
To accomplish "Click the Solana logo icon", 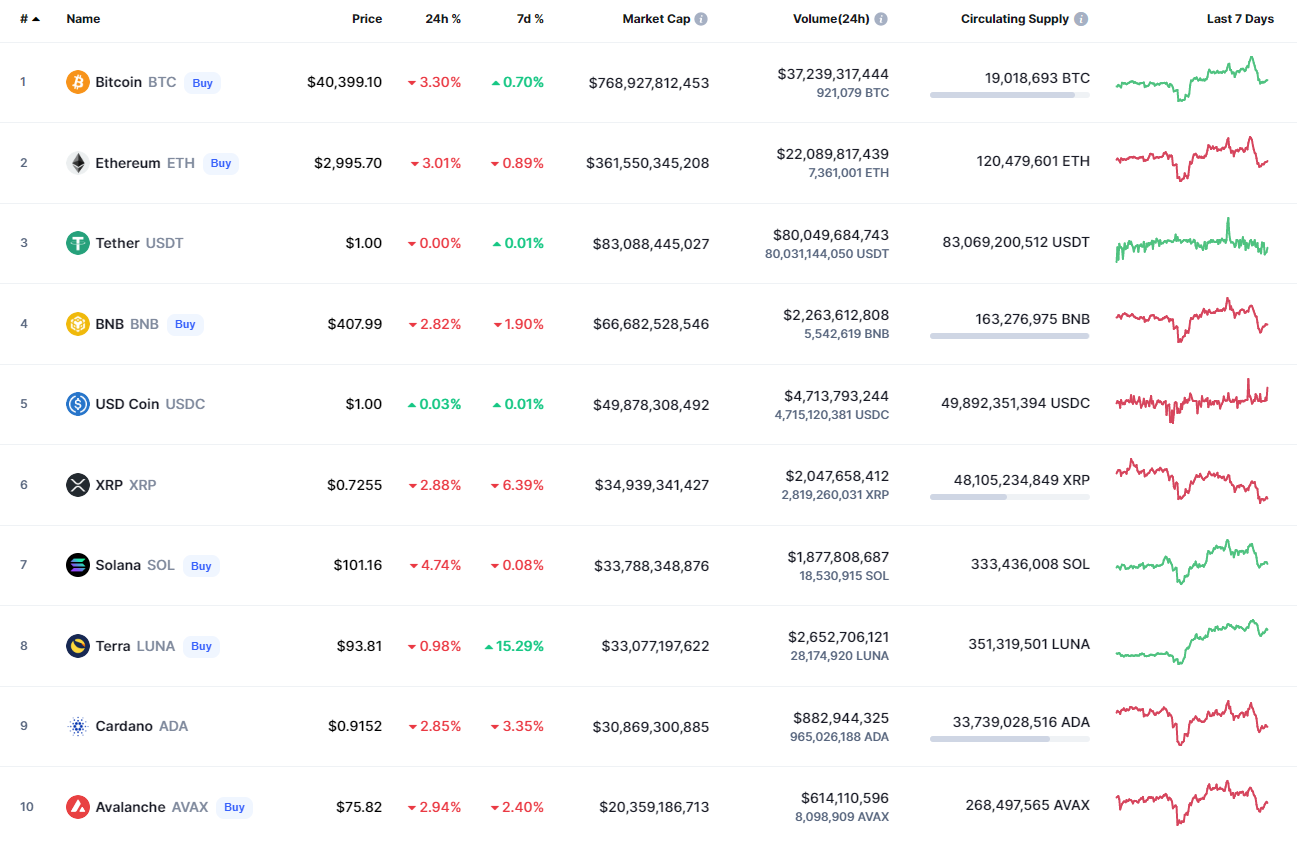I will point(78,565).
